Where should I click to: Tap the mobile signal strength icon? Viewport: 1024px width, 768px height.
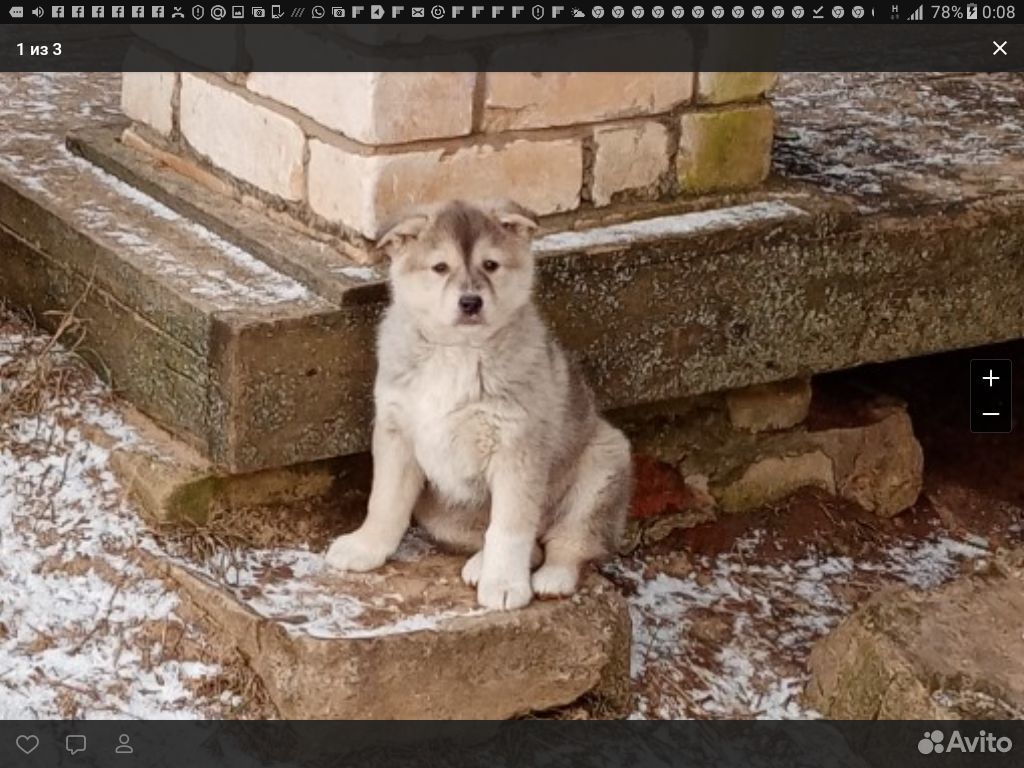(x=915, y=12)
